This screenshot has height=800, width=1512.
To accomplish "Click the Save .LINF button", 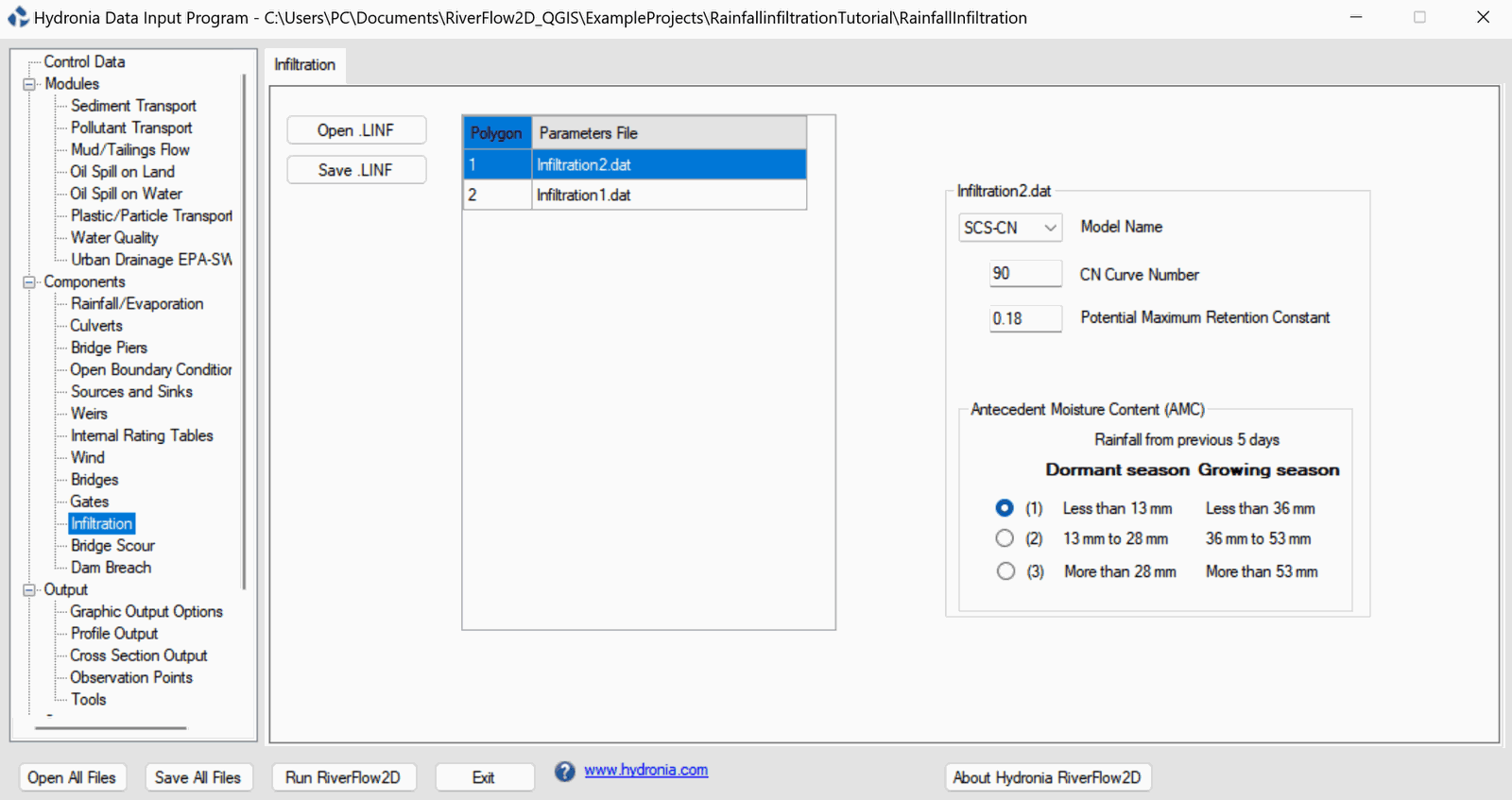I will coord(356,170).
